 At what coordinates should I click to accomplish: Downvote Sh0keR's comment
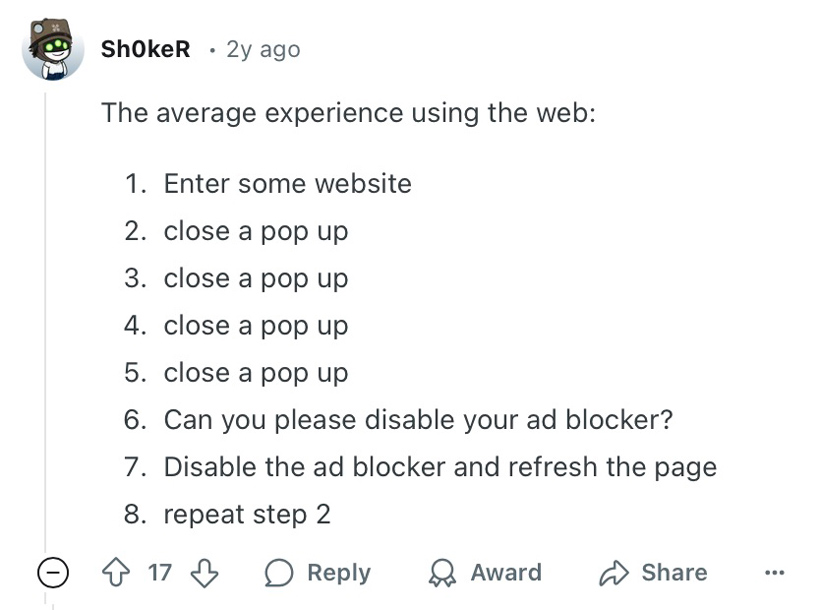(203, 573)
